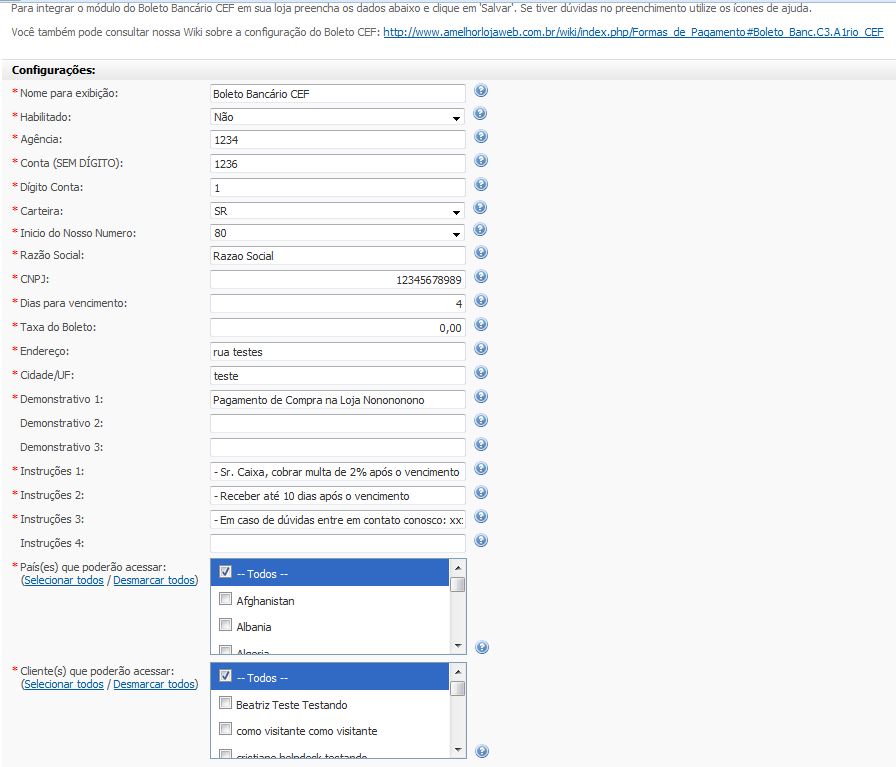Click scroll down arrow in clients list
Image resolution: width=896 pixels, height=767 pixels.
coord(458,749)
